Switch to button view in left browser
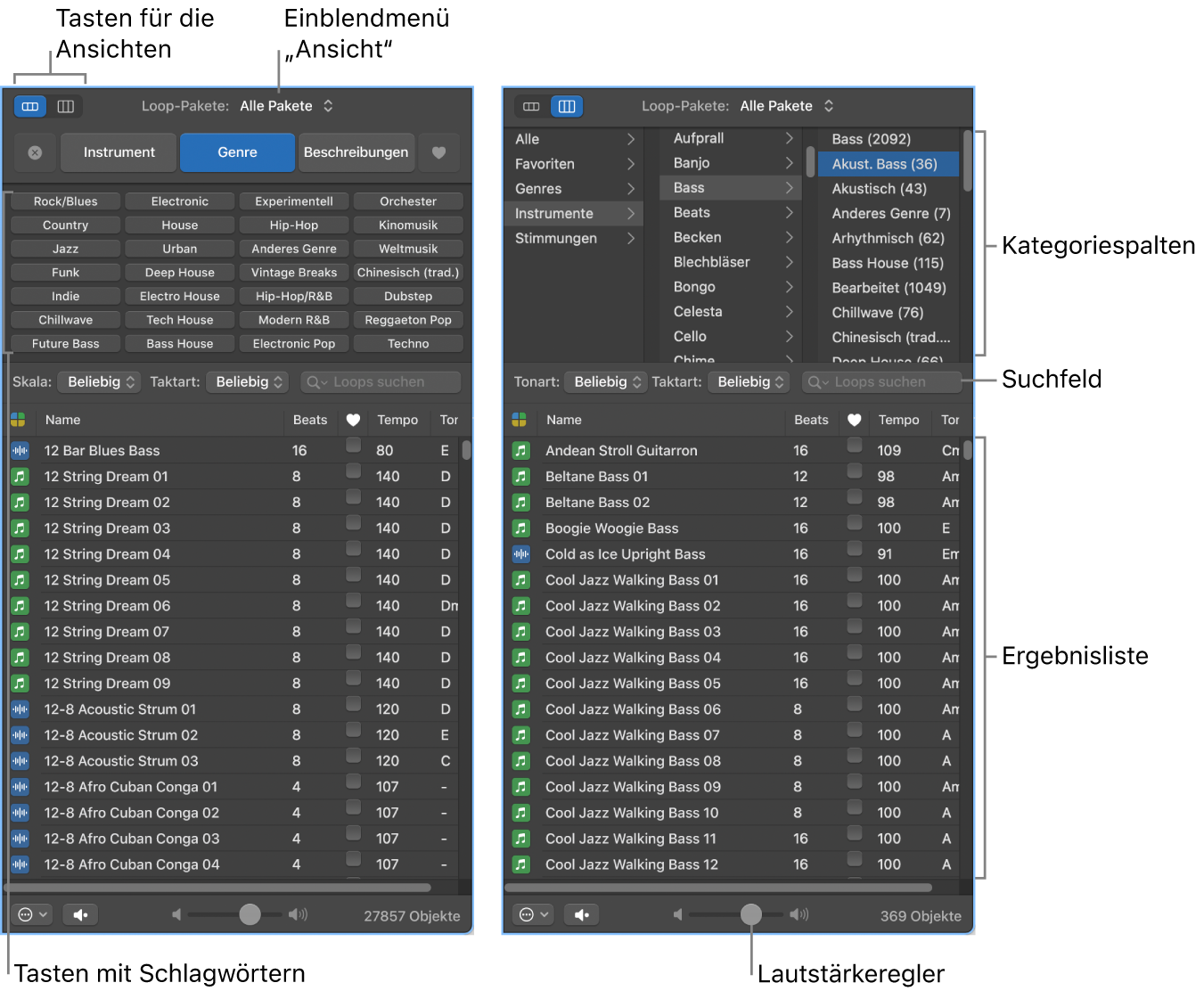1204x991 pixels. click(31, 106)
